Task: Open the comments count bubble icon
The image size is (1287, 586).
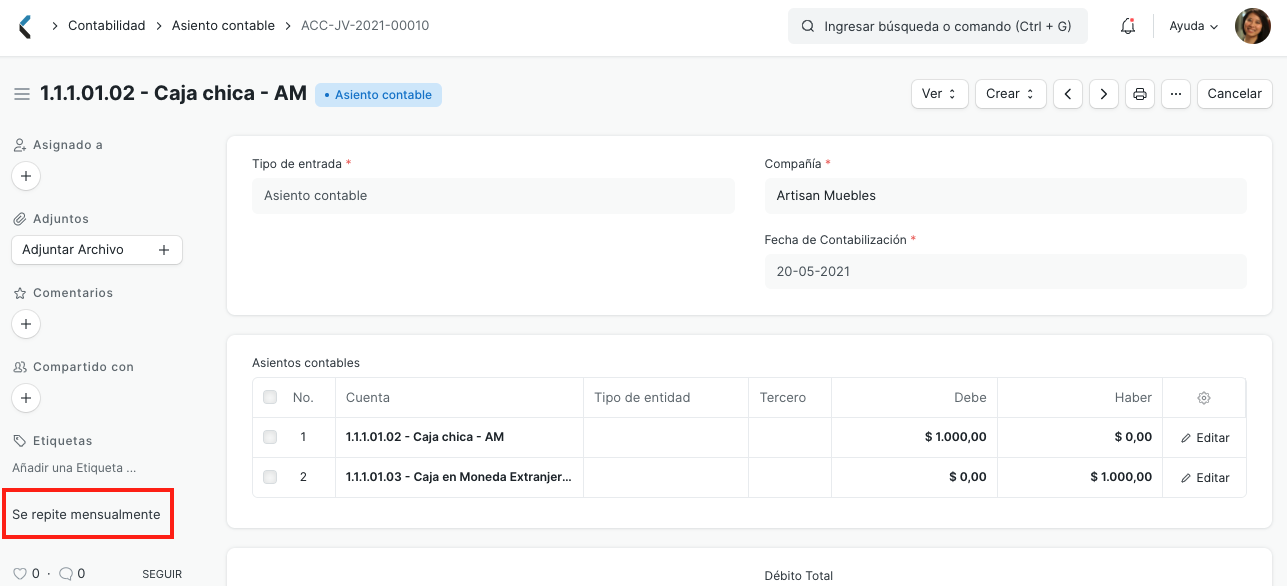Action: click(66, 574)
